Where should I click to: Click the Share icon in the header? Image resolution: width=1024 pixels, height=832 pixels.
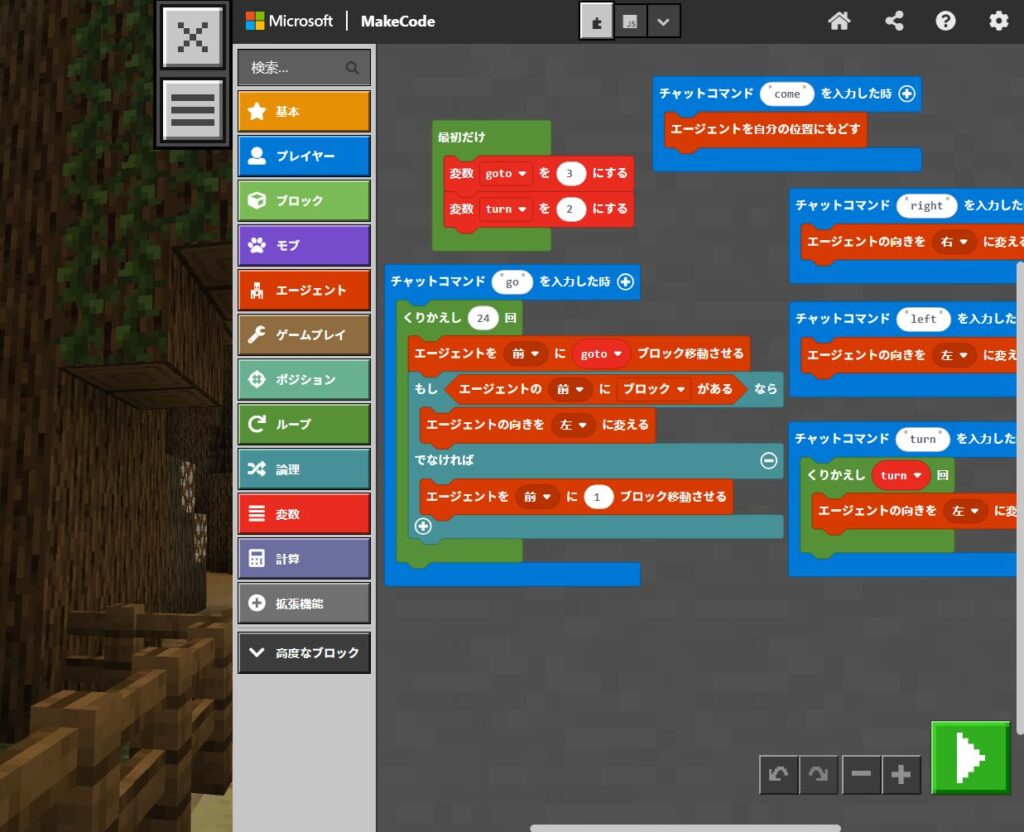(894, 20)
